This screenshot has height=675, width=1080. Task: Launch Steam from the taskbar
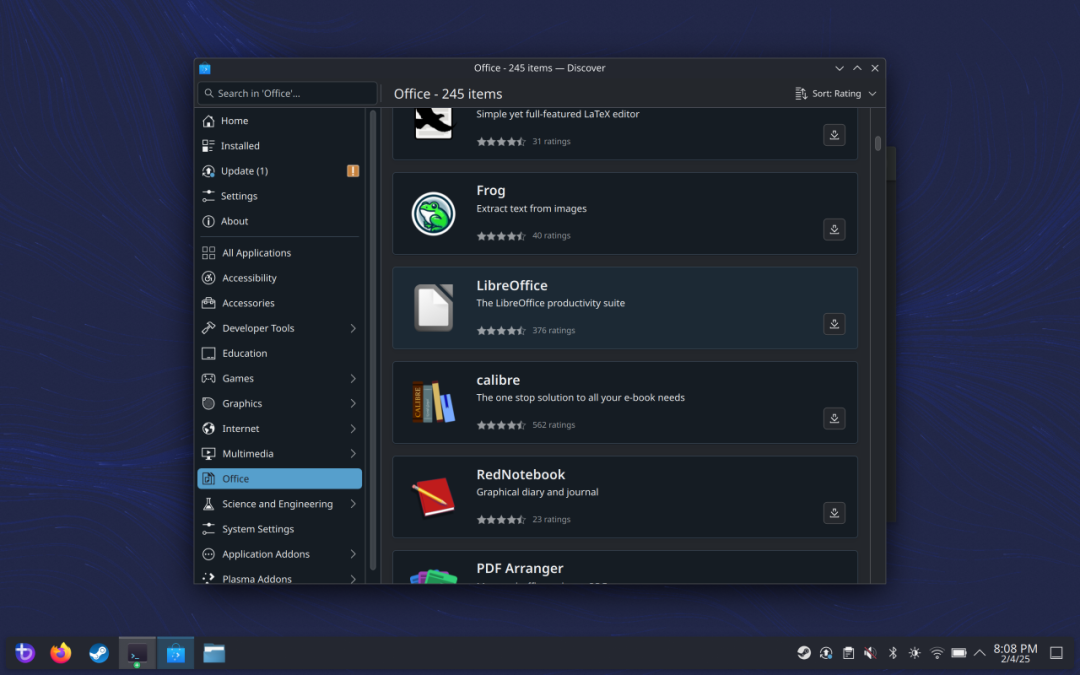tap(99, 652)
